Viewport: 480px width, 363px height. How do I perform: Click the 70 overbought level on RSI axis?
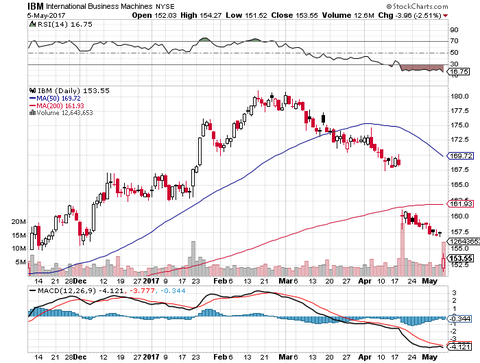pos(454,41)
